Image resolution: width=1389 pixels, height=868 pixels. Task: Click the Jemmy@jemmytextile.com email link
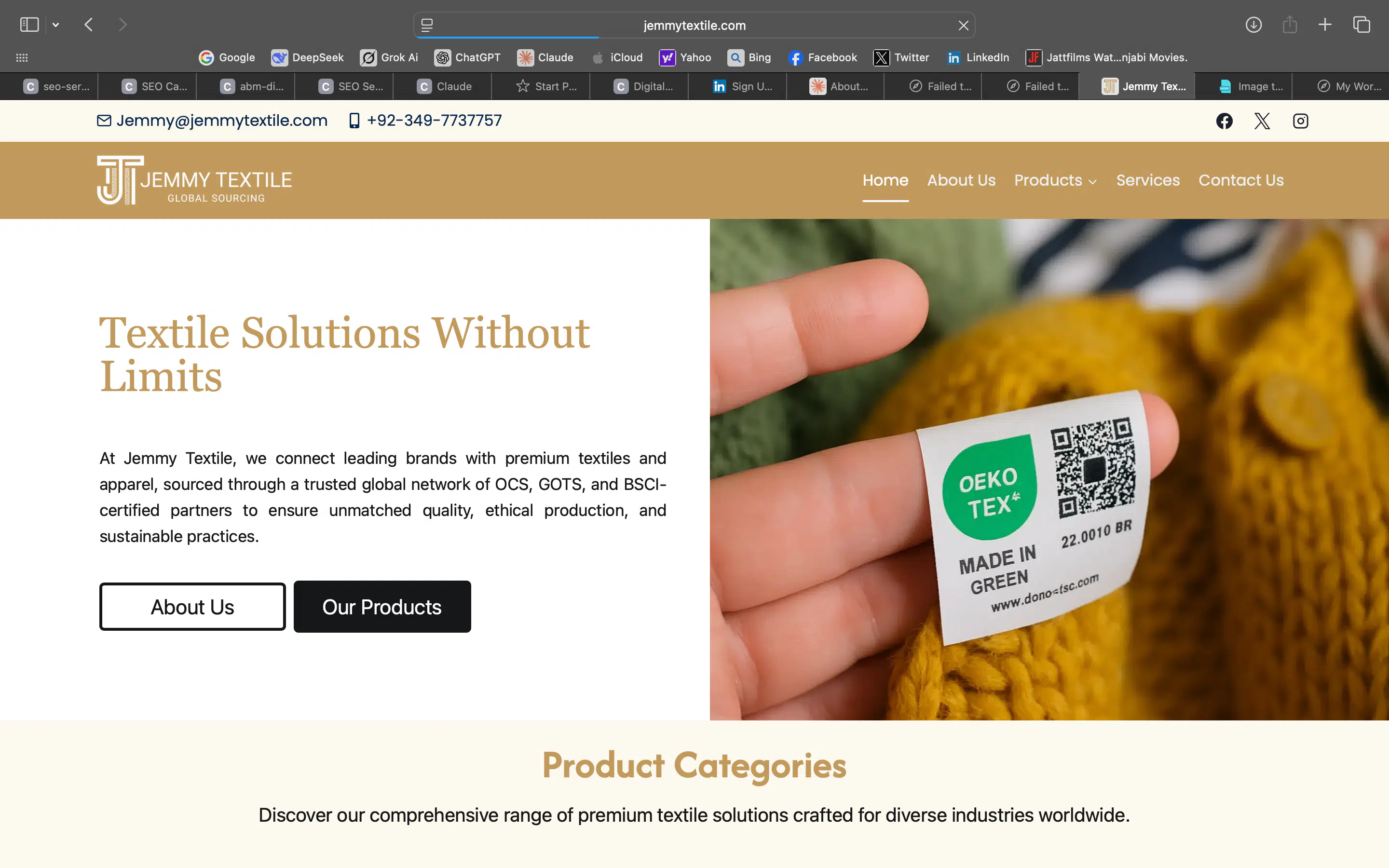221,121
